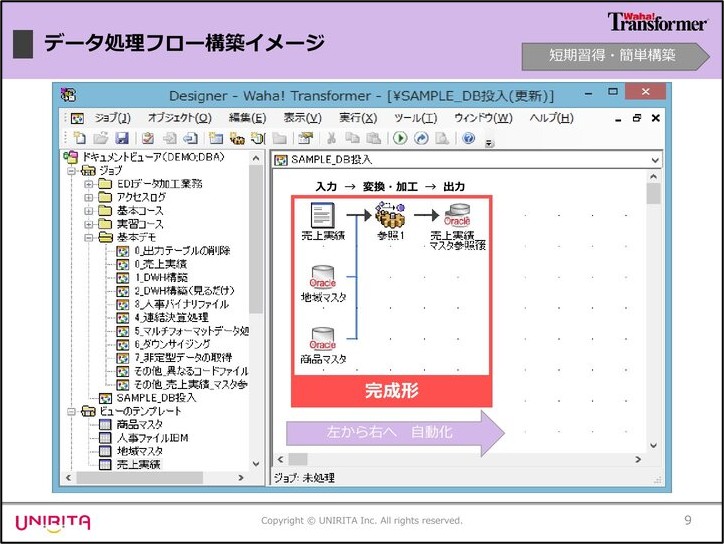
Task: Click the export arrow document icon
Action: pyautogui.click(x=190, y=138)
